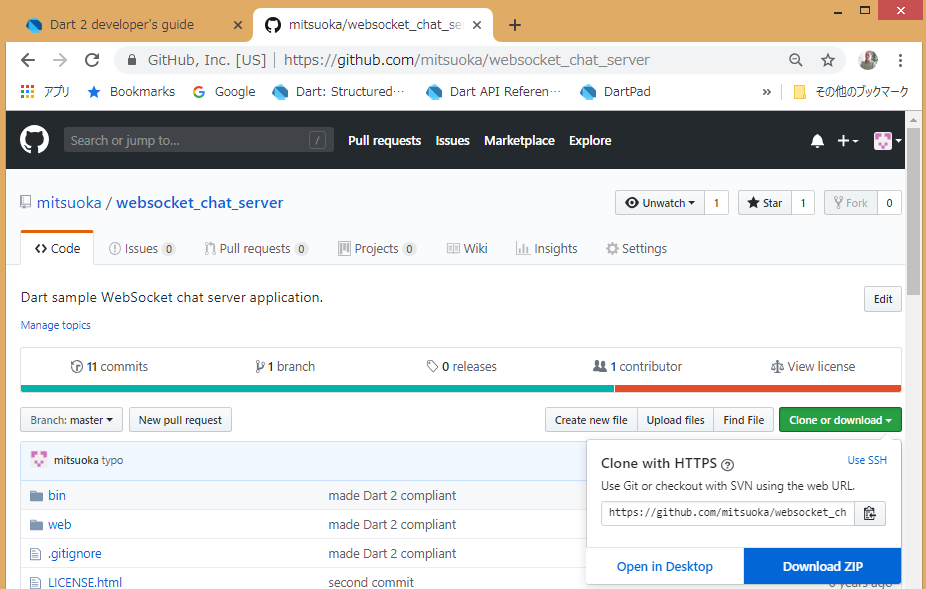Viewport: 926px width, 589px height.
Task: Open the Insights tab
Action: point(546,249)
